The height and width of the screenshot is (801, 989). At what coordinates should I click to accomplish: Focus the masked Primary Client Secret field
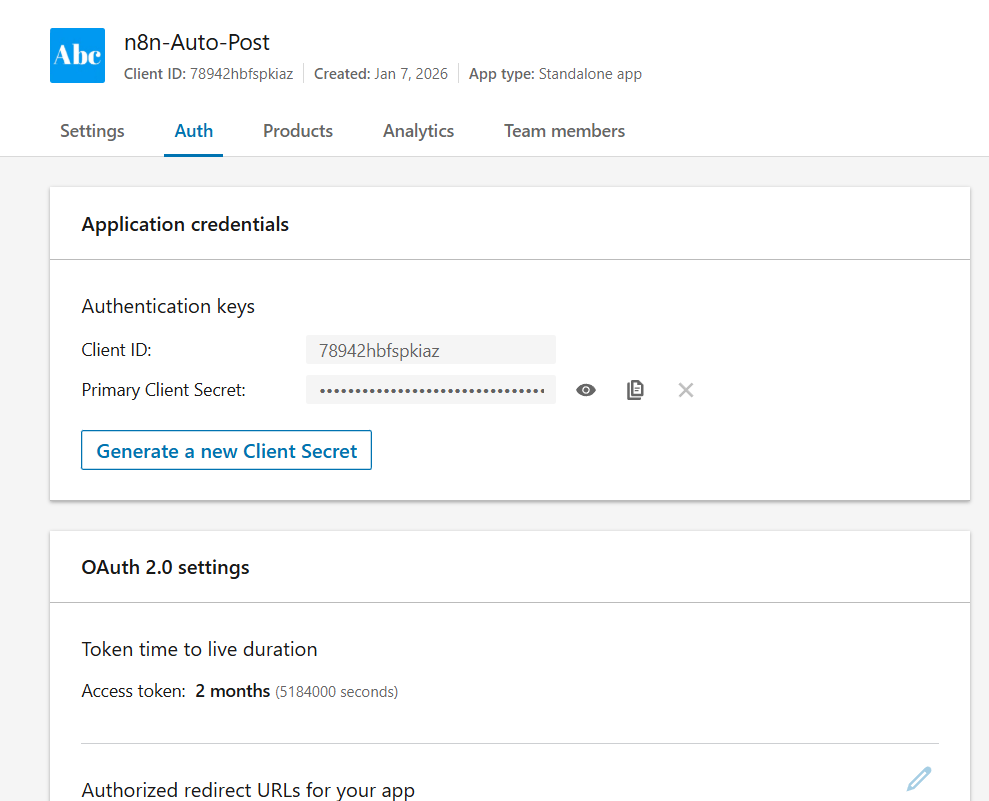(430, 390)
